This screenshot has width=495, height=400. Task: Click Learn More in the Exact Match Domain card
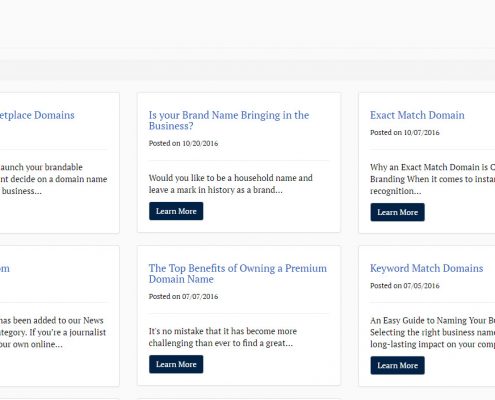[397, 212]
